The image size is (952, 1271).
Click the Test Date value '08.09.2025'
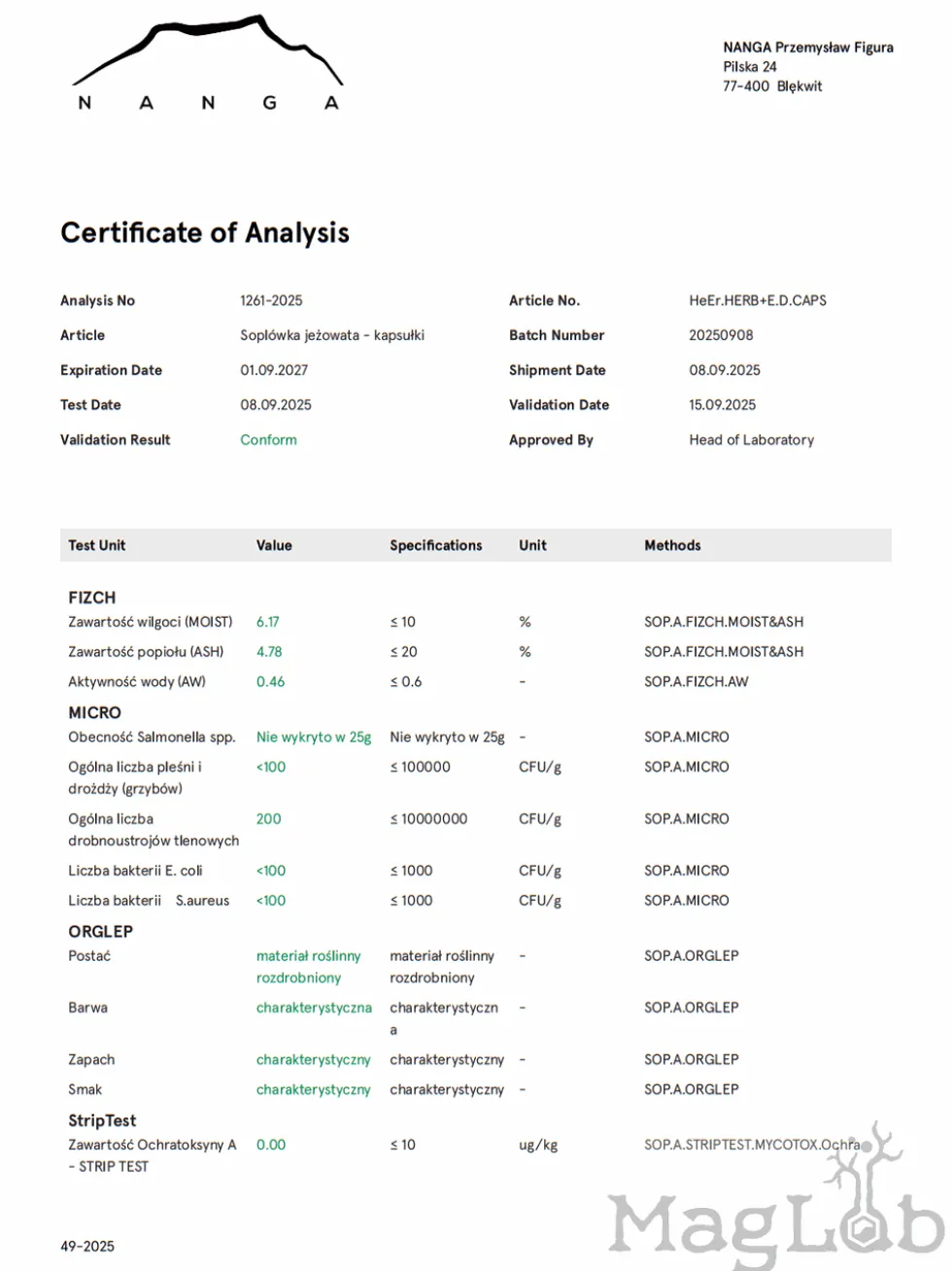276,405
